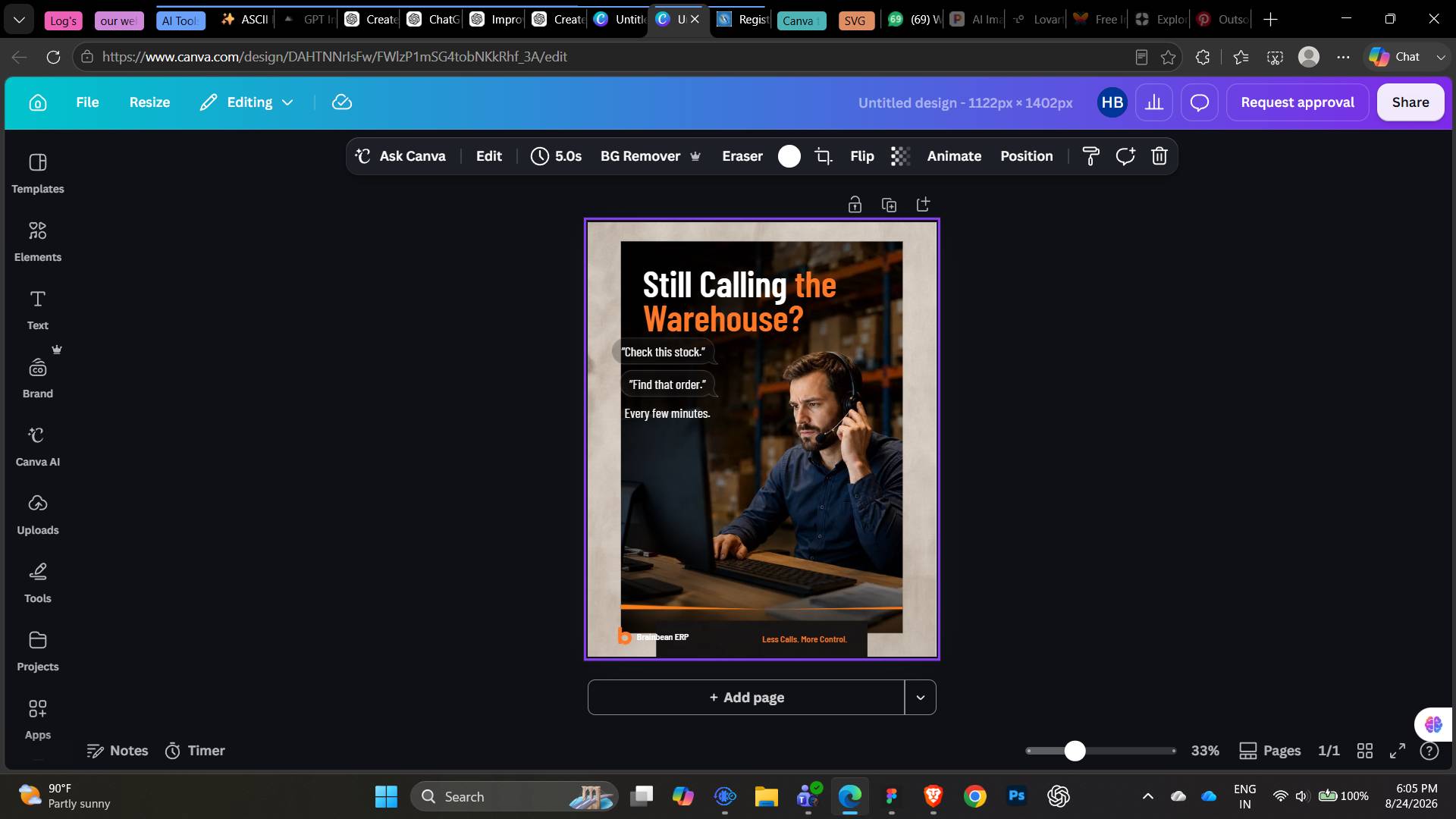Click the Request approval button
Screen dimensions: 1456x819
pyautogui.click(x=1298, y=102)
